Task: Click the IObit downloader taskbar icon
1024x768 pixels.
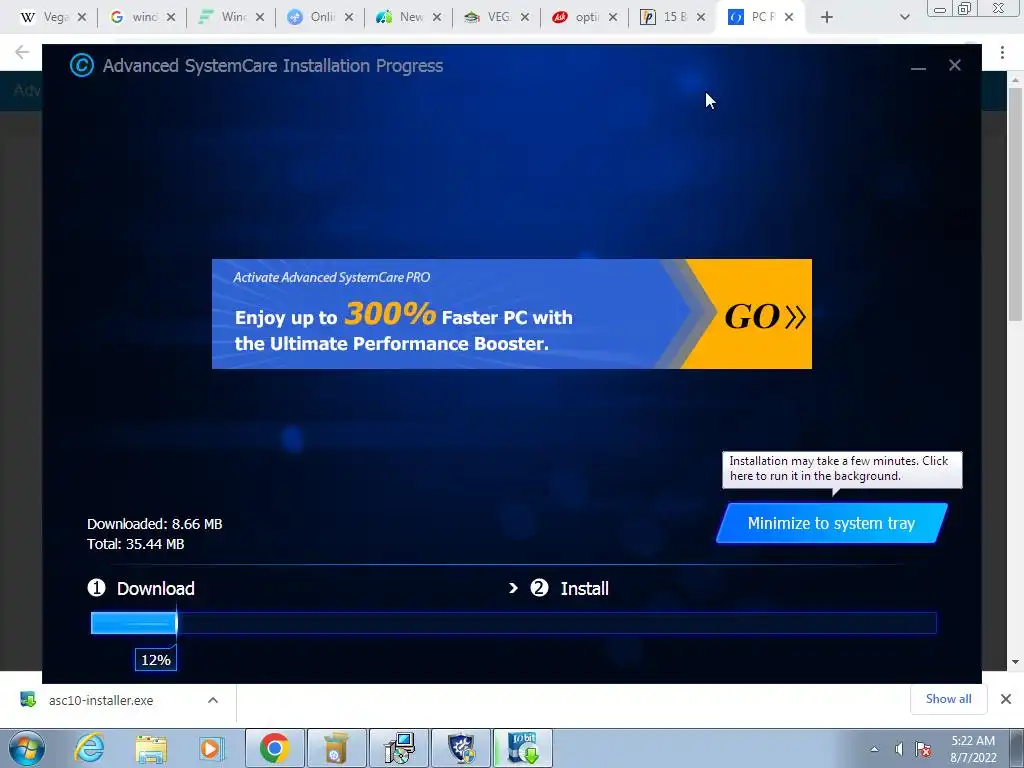Action: click(x=523, y=748)
